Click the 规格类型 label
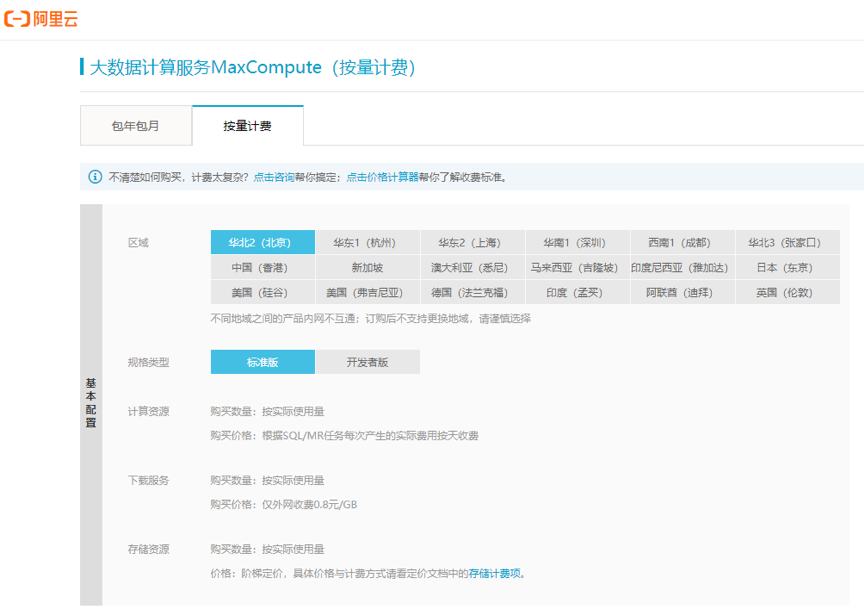Image resolution: width=864 pixels, height=616 pixels. point(148,362)
